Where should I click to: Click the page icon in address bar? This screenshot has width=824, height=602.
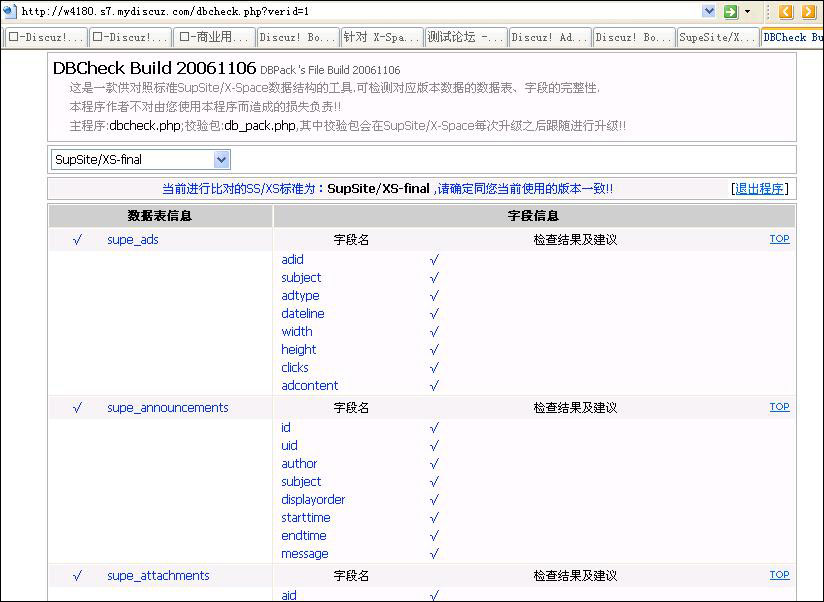pos(9,11)
